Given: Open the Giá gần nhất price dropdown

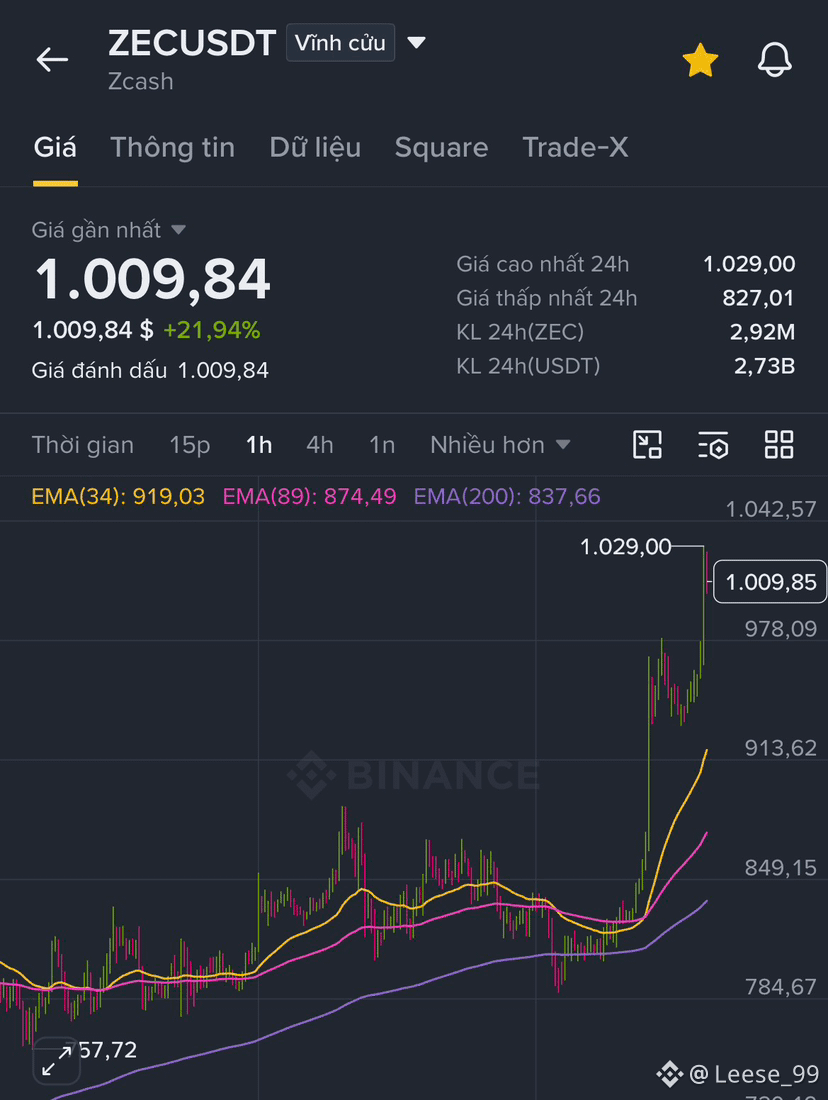Looking at the screenshot, I should pyautogui.click(x=109, y=230).
